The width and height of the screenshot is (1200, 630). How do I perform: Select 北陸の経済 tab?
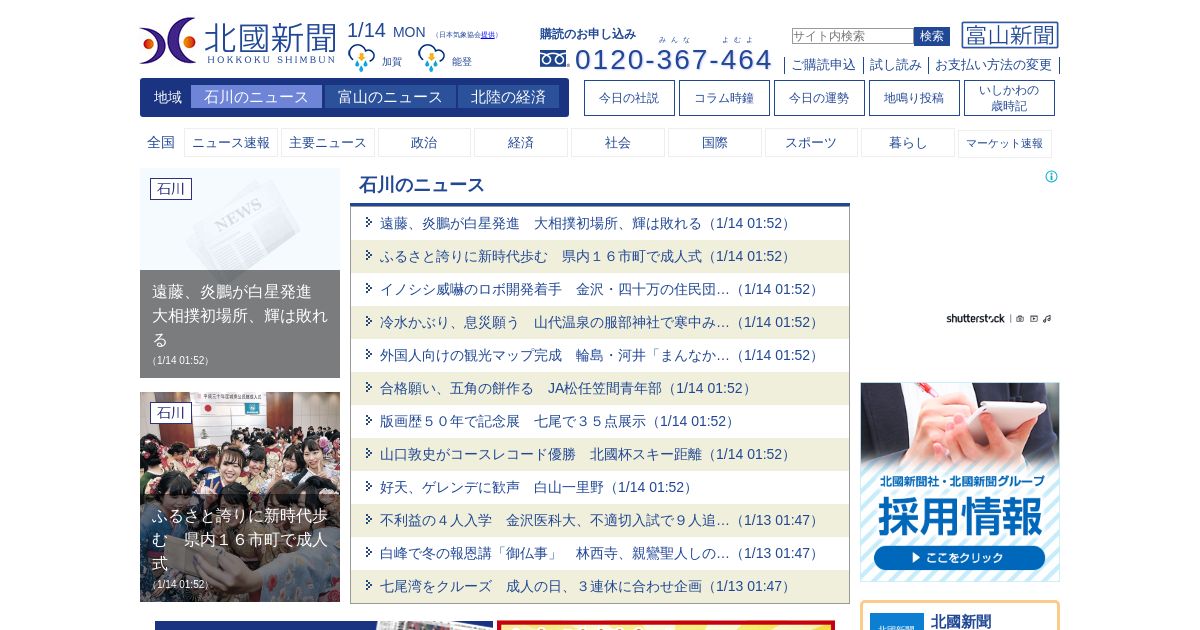coord(508,97)
